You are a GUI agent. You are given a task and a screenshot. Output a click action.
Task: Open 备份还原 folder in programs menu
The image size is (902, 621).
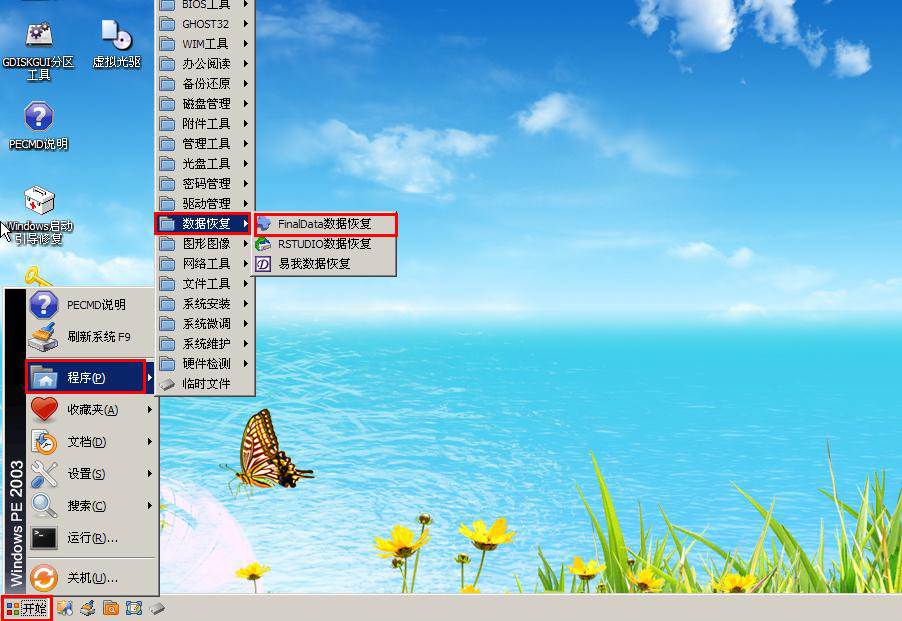click(205, 84)
